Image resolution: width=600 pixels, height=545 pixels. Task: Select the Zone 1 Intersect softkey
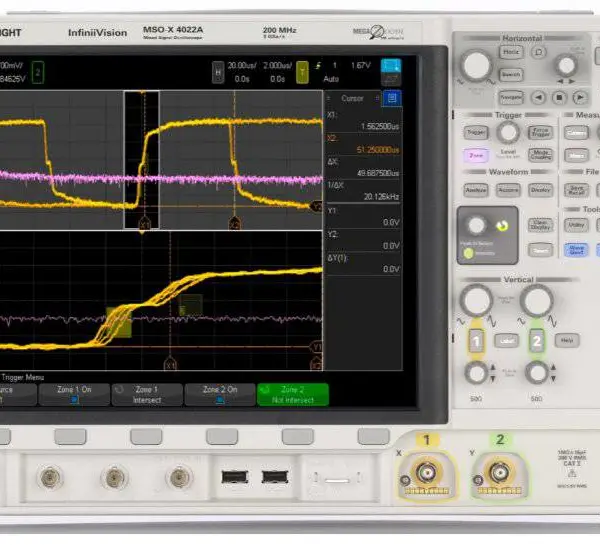(147, 395)
